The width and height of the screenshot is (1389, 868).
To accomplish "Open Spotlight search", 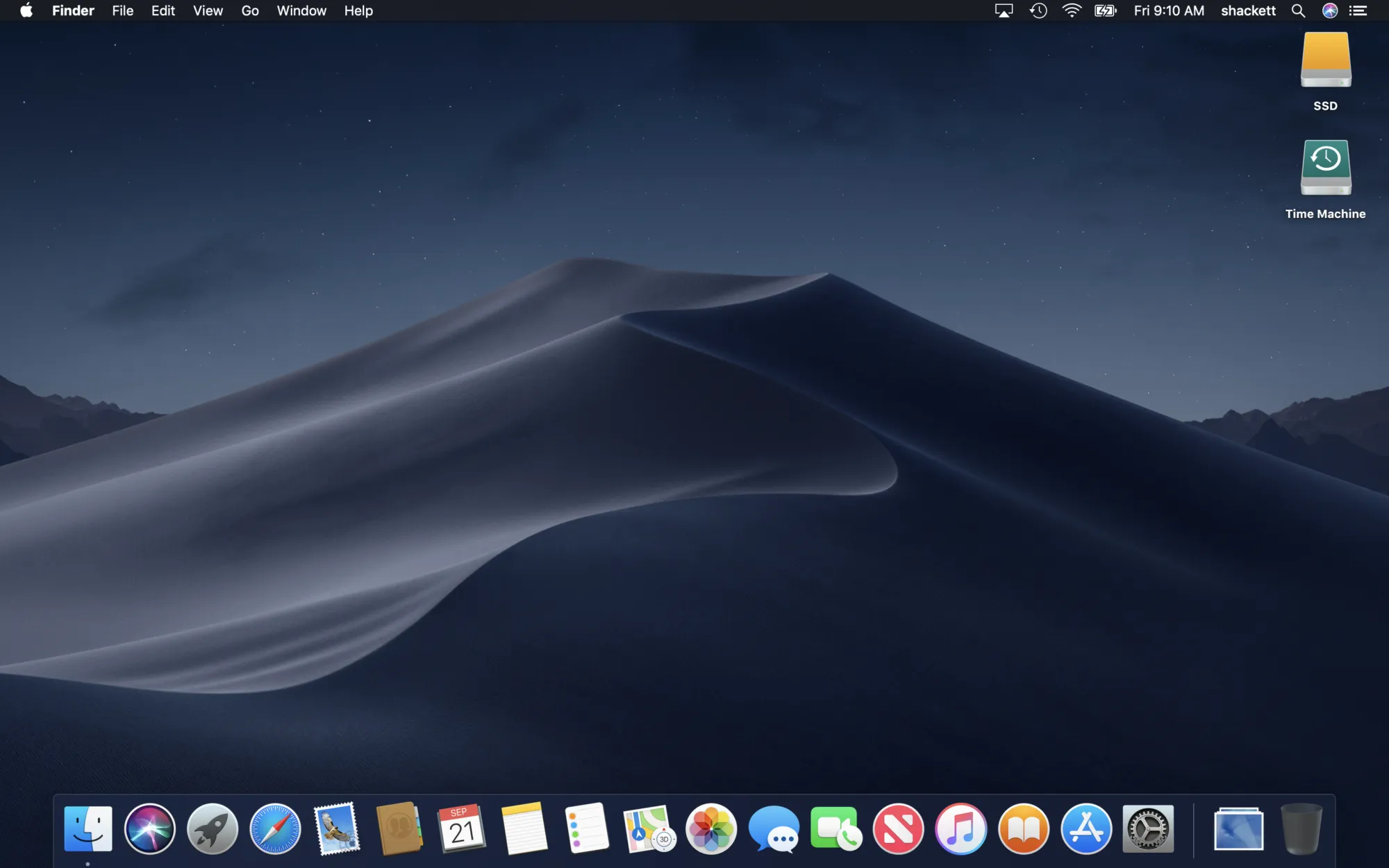I will pos(1298,10).
